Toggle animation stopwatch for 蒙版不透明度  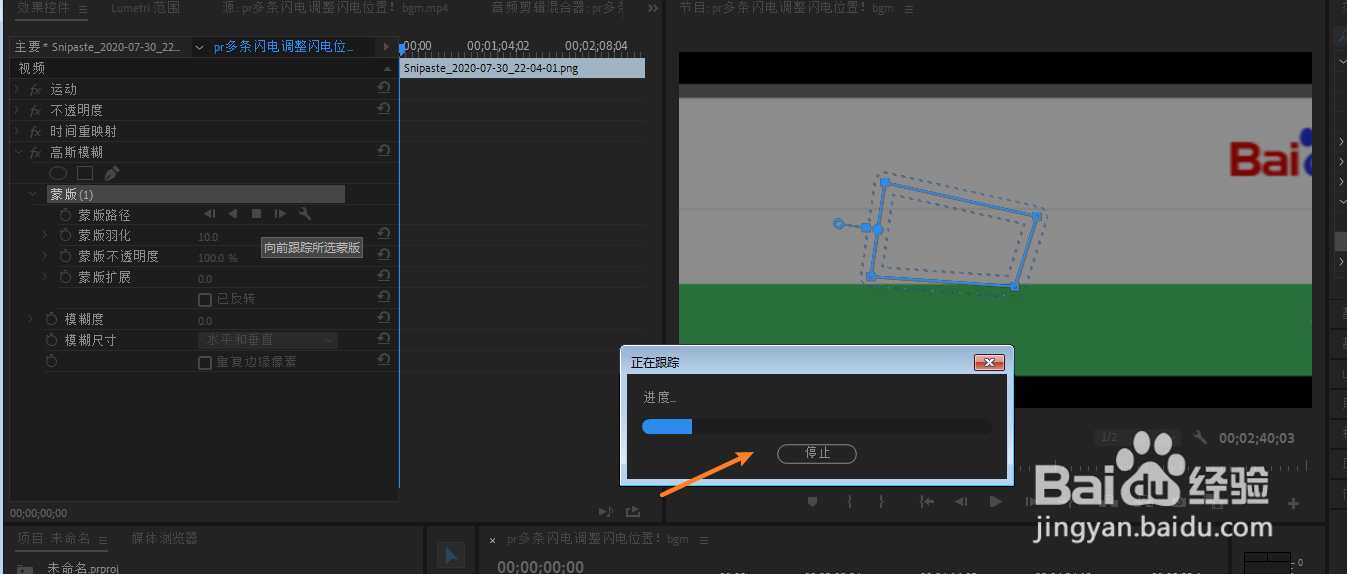(x=65, y=257)
